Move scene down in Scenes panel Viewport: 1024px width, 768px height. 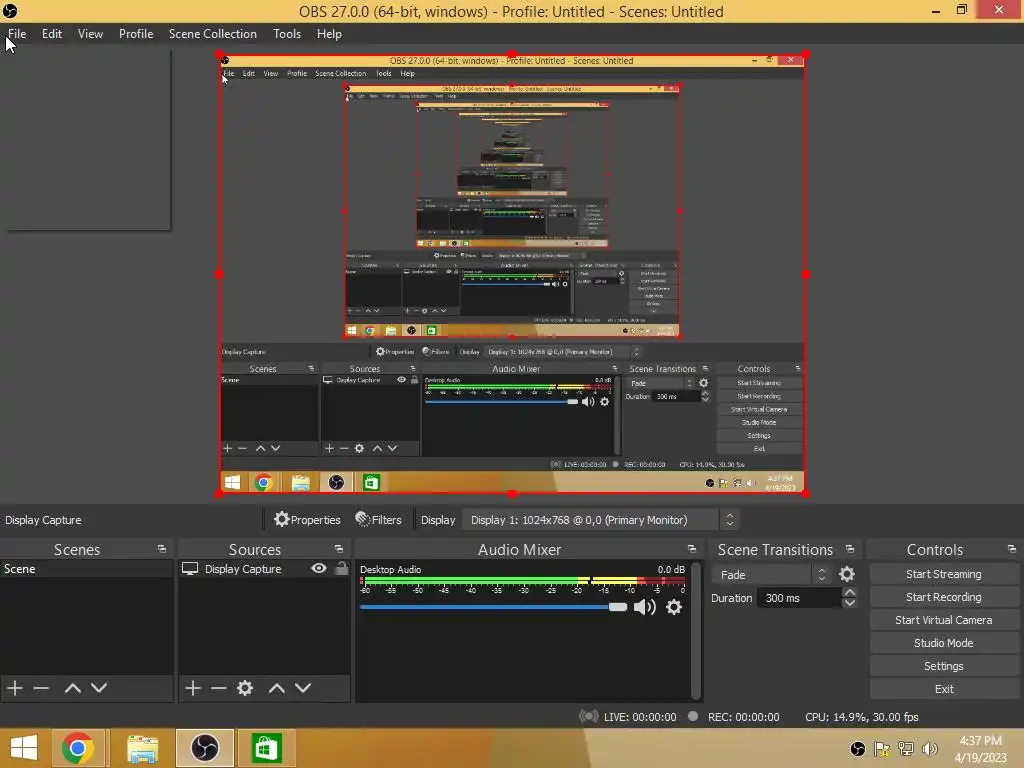(x=99, y=688)
